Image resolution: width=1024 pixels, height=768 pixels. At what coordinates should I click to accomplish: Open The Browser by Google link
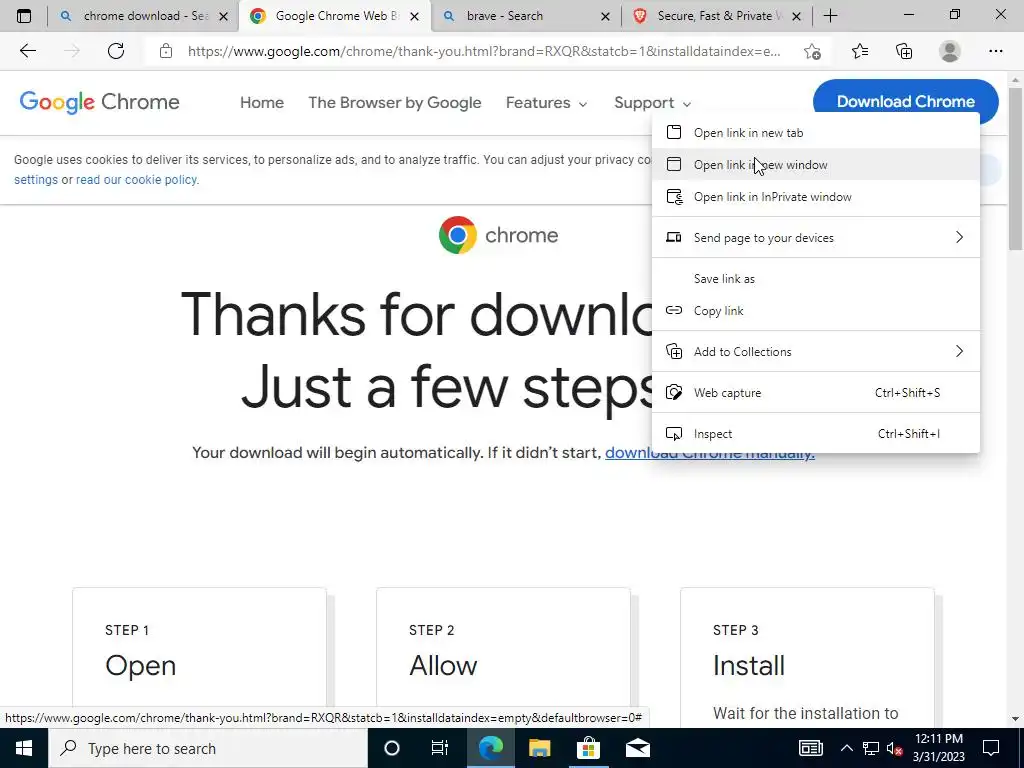[394, 103]
